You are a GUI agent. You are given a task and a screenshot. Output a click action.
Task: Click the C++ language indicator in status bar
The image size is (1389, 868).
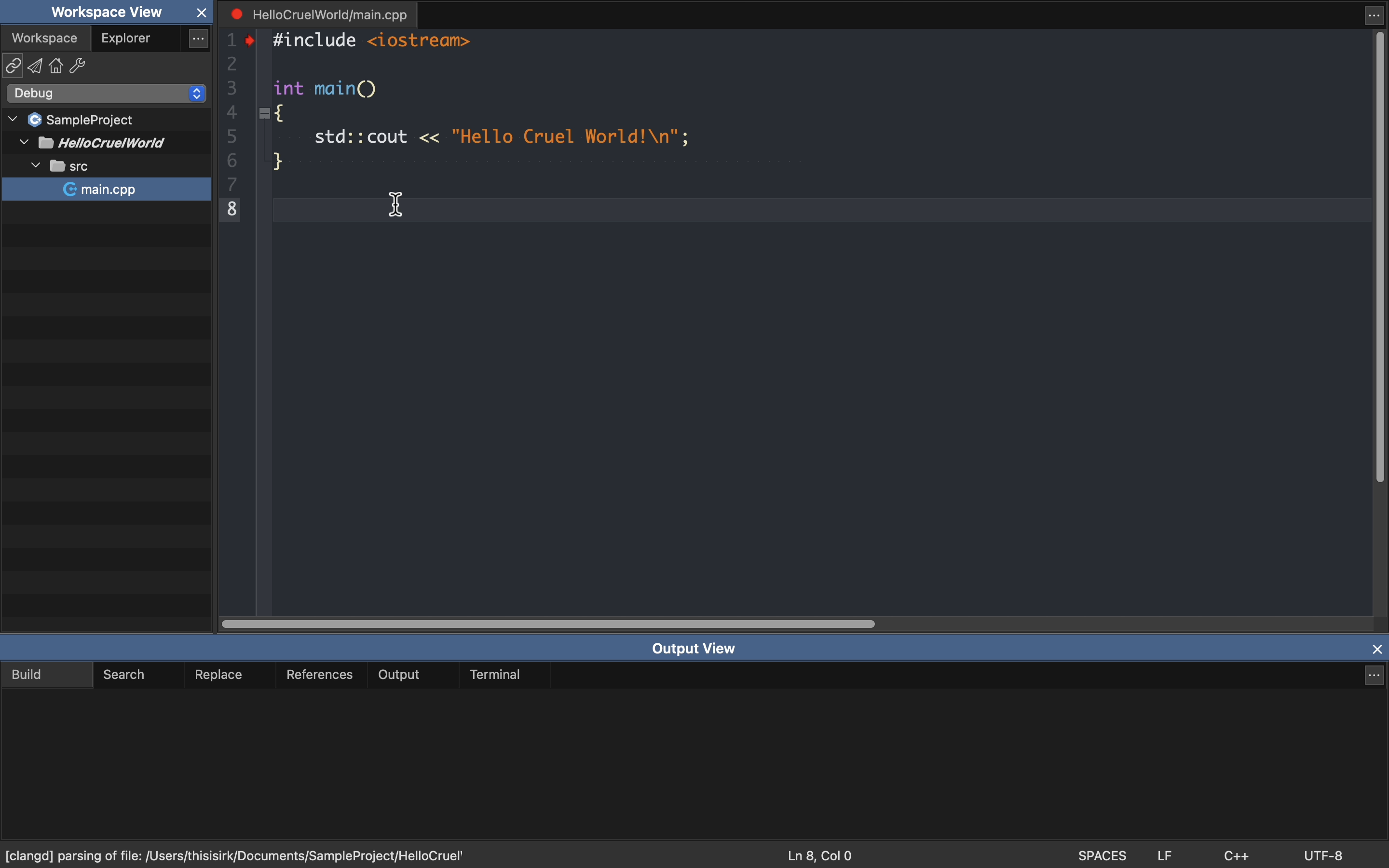tap(1236, 855)
